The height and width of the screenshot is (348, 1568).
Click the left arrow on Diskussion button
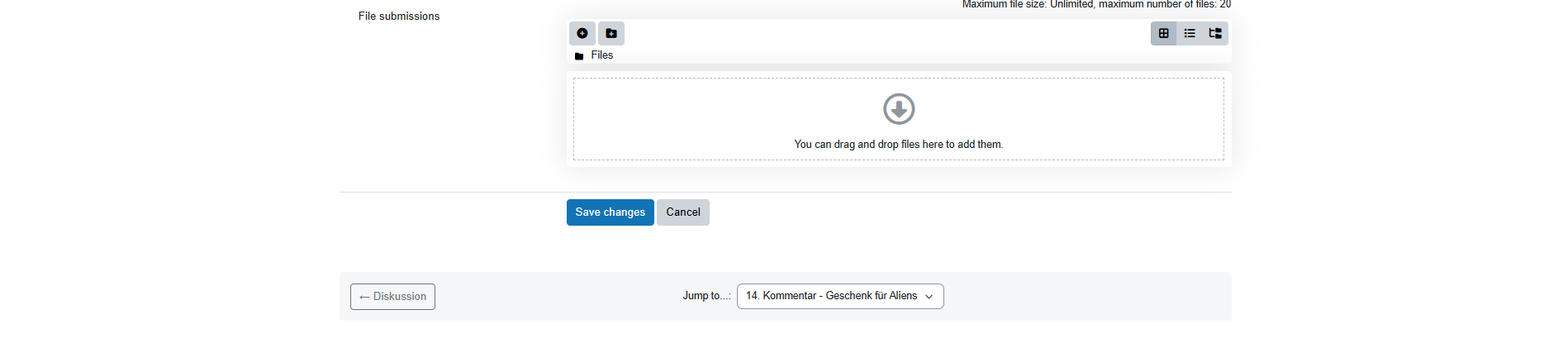coord(364,297)
